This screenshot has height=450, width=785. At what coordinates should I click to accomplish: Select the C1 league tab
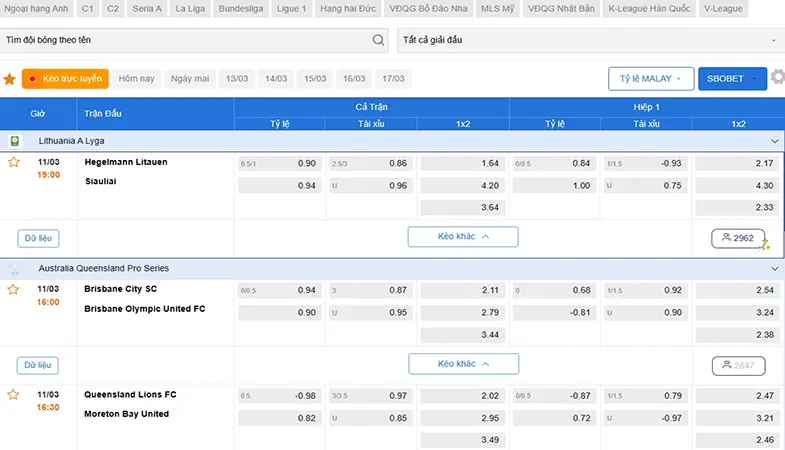click(x=88, y=9)
